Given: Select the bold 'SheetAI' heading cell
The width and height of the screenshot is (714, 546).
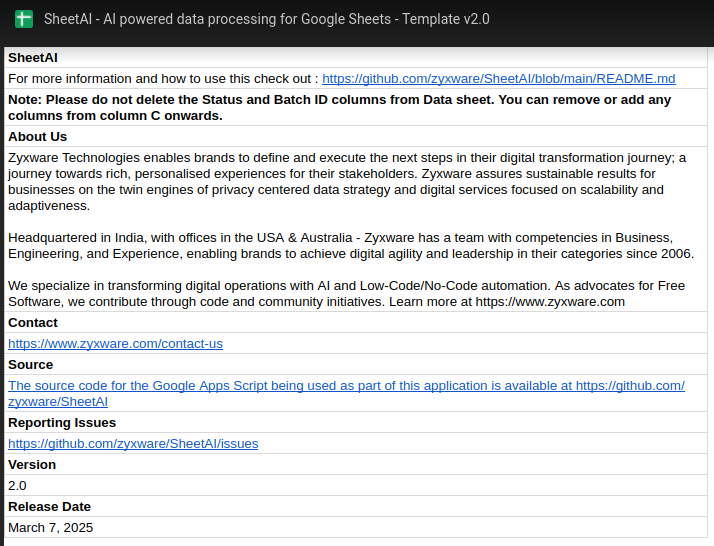Looking at the screenshot, I should pos(356,58).
